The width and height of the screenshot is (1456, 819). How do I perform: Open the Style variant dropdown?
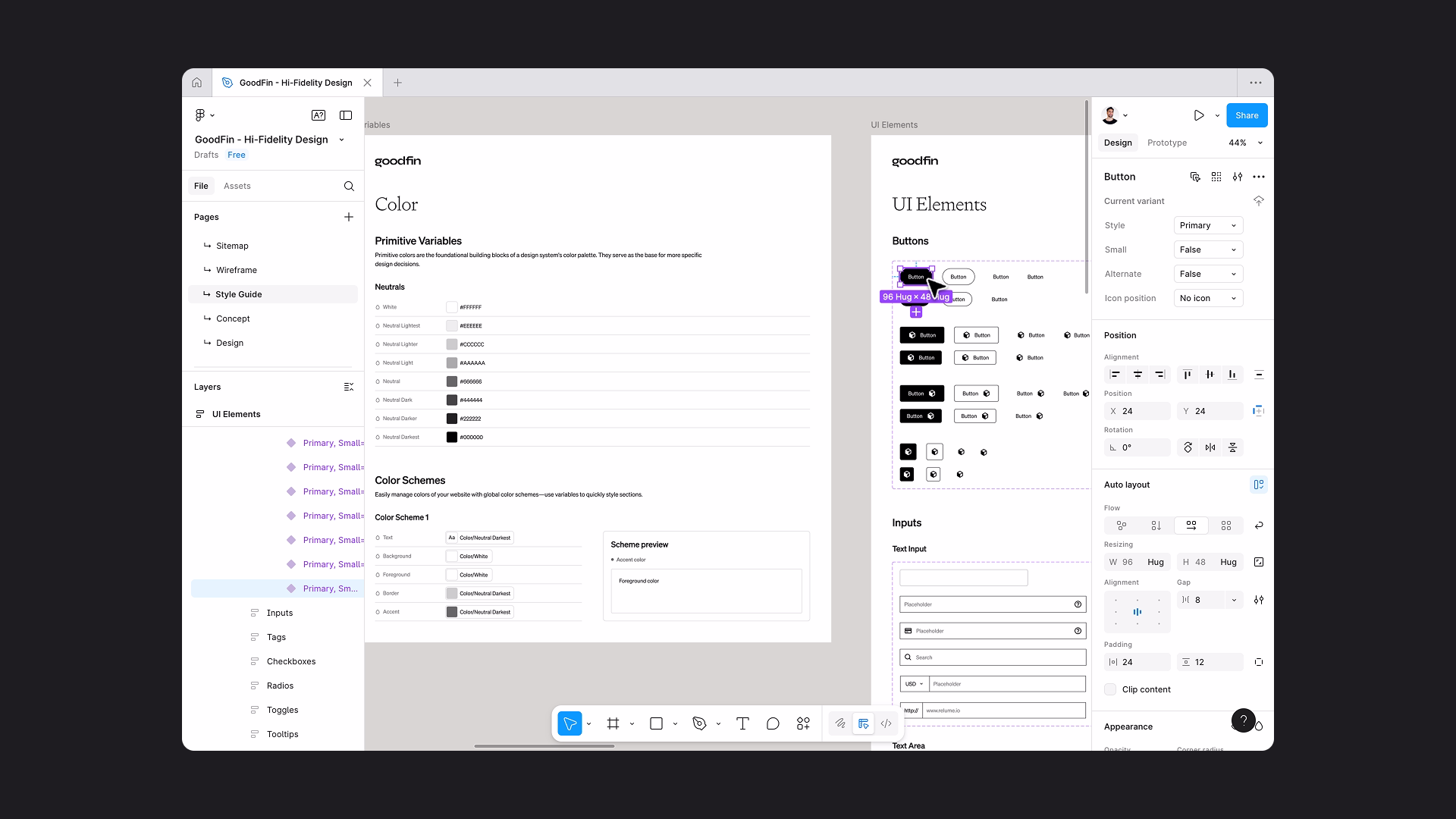click(1208, 225)
